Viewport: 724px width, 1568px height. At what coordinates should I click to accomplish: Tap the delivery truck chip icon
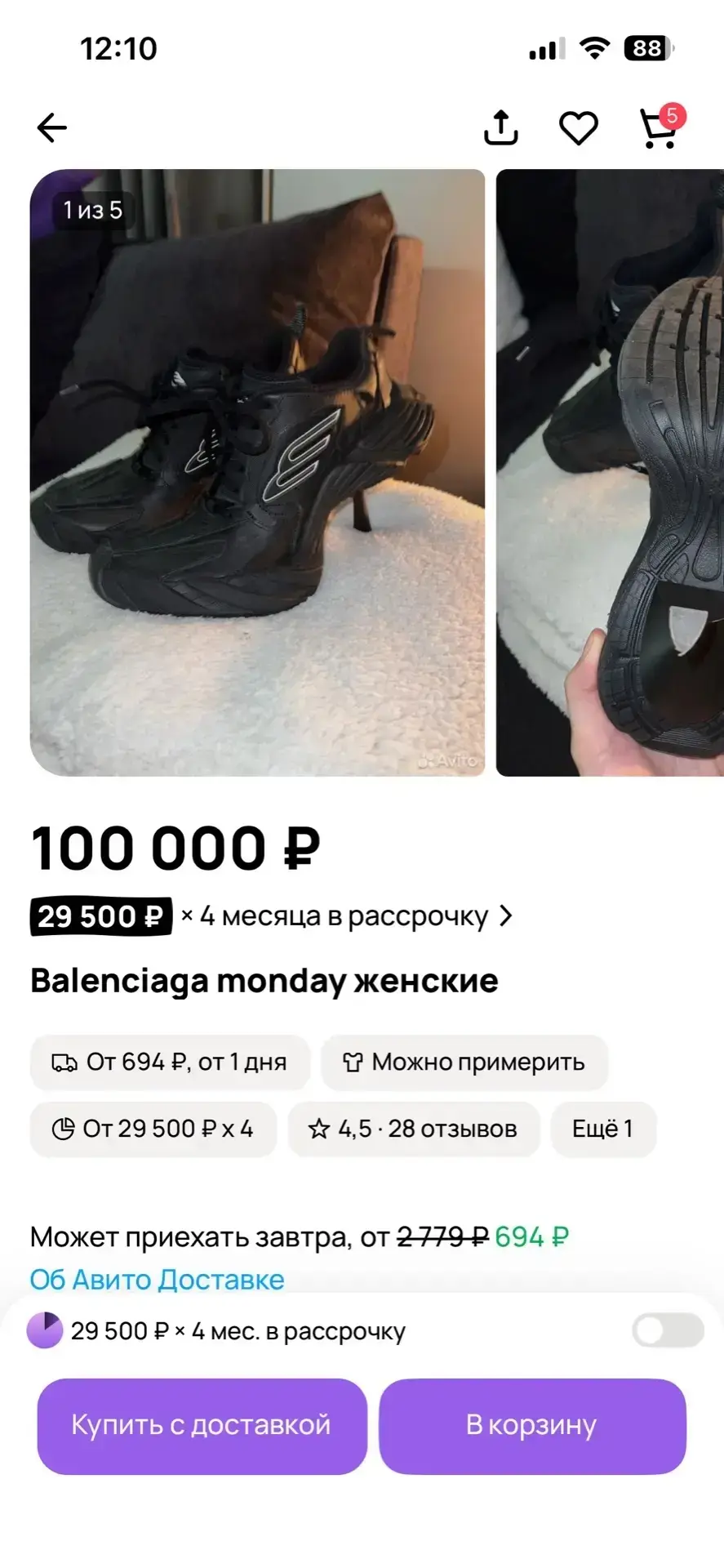pyautogui.click(x=64, y=1062)
